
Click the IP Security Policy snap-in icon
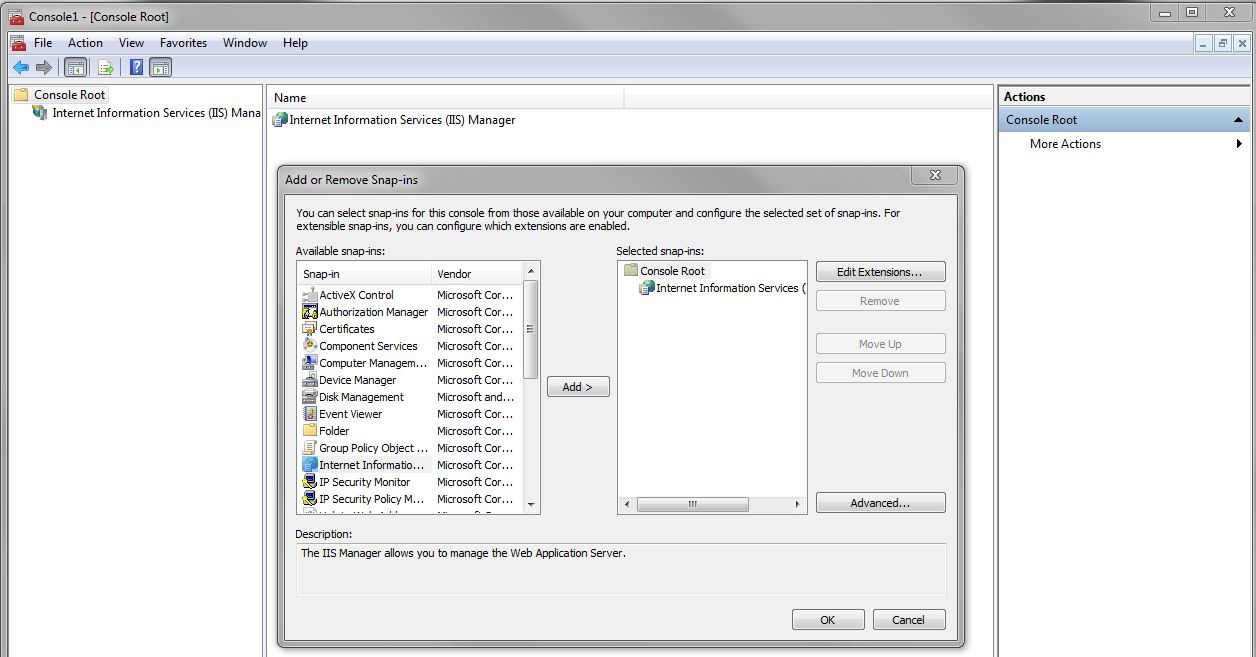[x=310, y=499]
